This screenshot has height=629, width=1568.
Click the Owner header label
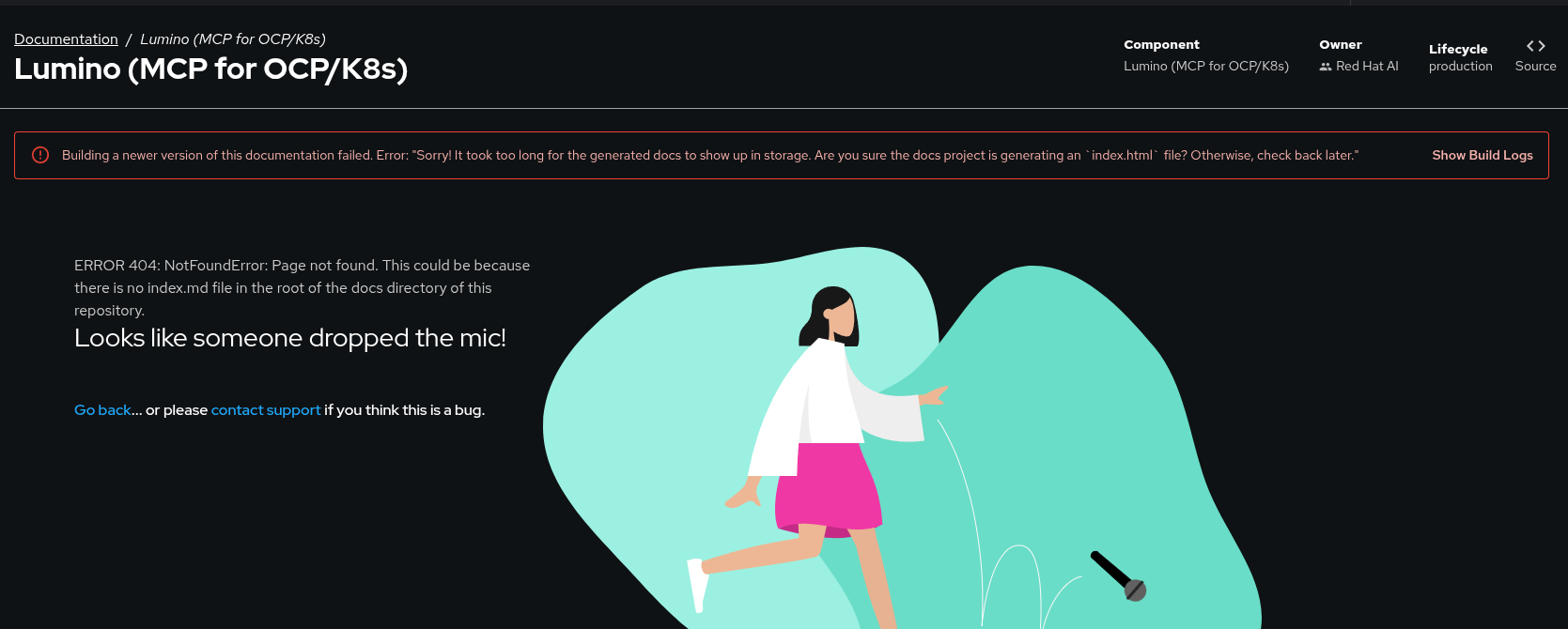coord(1341,45)
